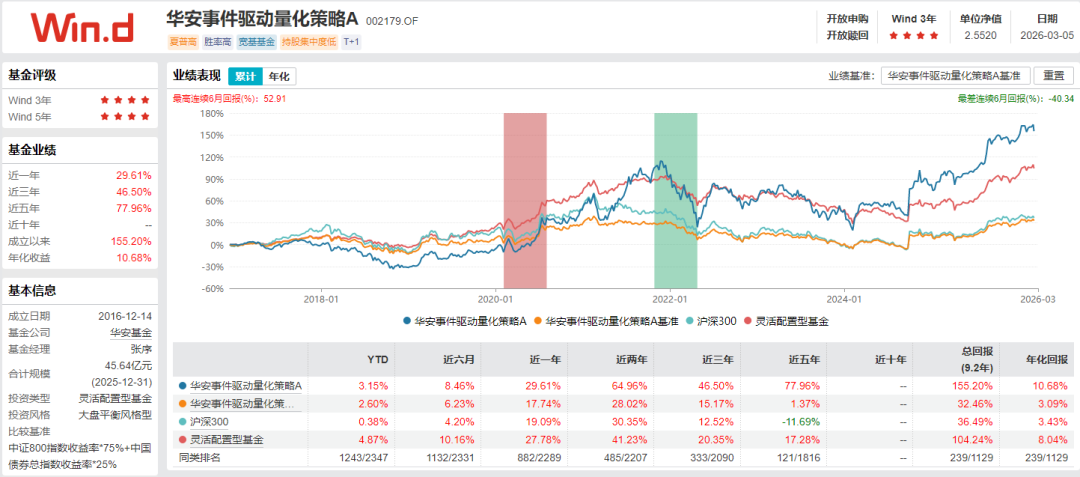The width and height of the screenshot is (1080, 477).
Task: Click the 夏普高 tag badge
Action: point(182,42)
